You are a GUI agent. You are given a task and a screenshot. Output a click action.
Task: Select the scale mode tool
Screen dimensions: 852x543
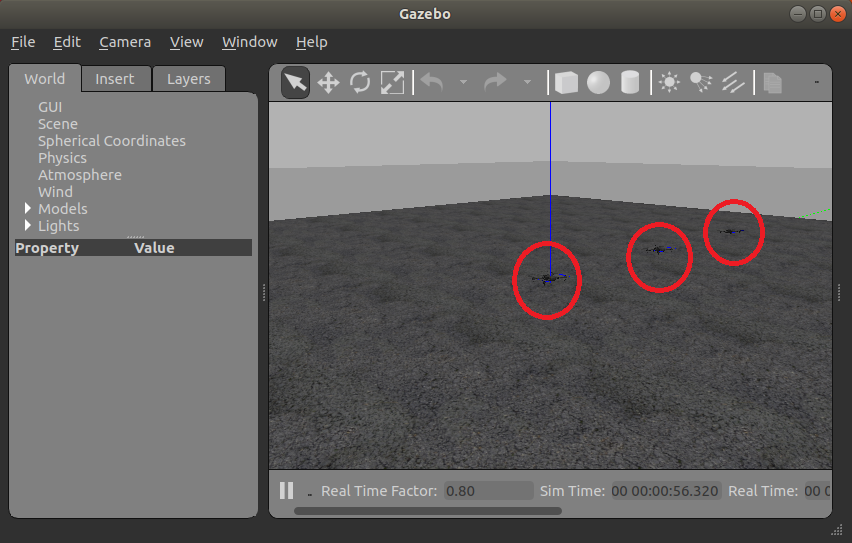coord(392,83)
